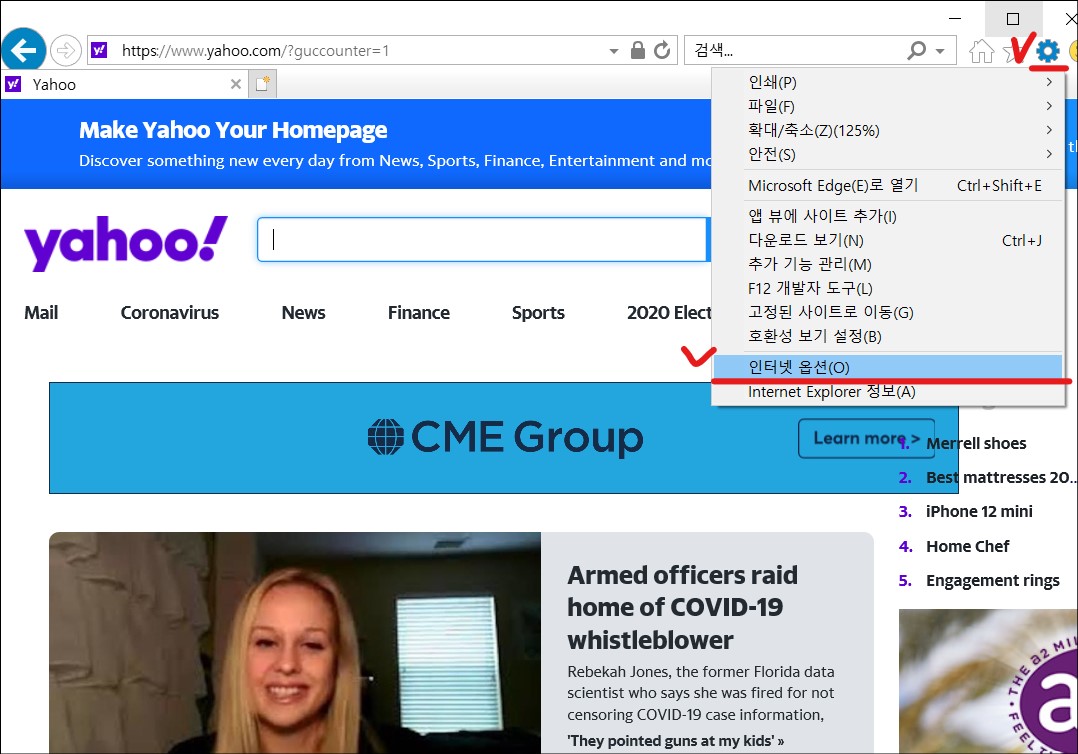This screenshot has width=1078, height=754.
Task: Click the Yahoo search input field
Action: (482, 239)
